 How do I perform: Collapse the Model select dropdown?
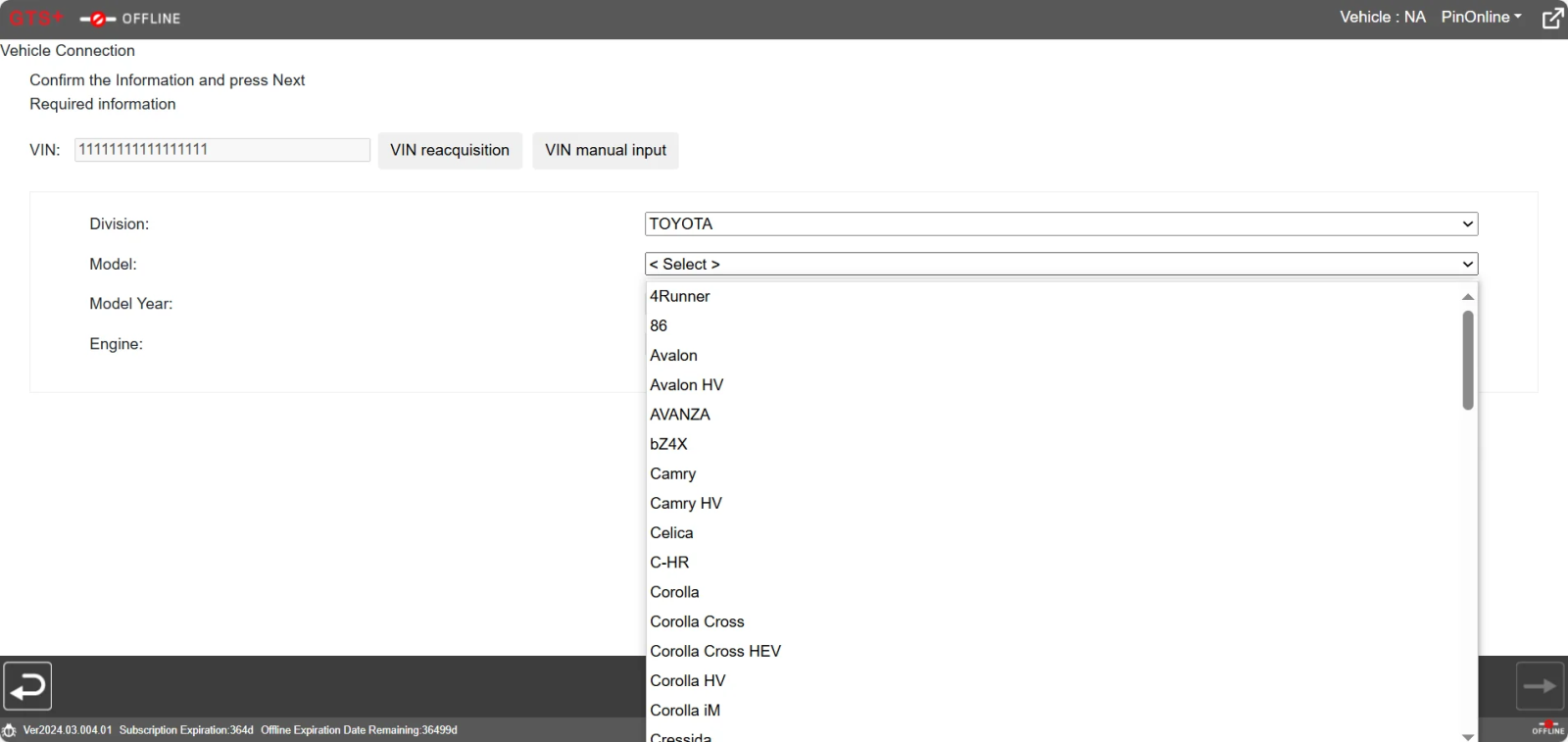[x=1060, y=265]
